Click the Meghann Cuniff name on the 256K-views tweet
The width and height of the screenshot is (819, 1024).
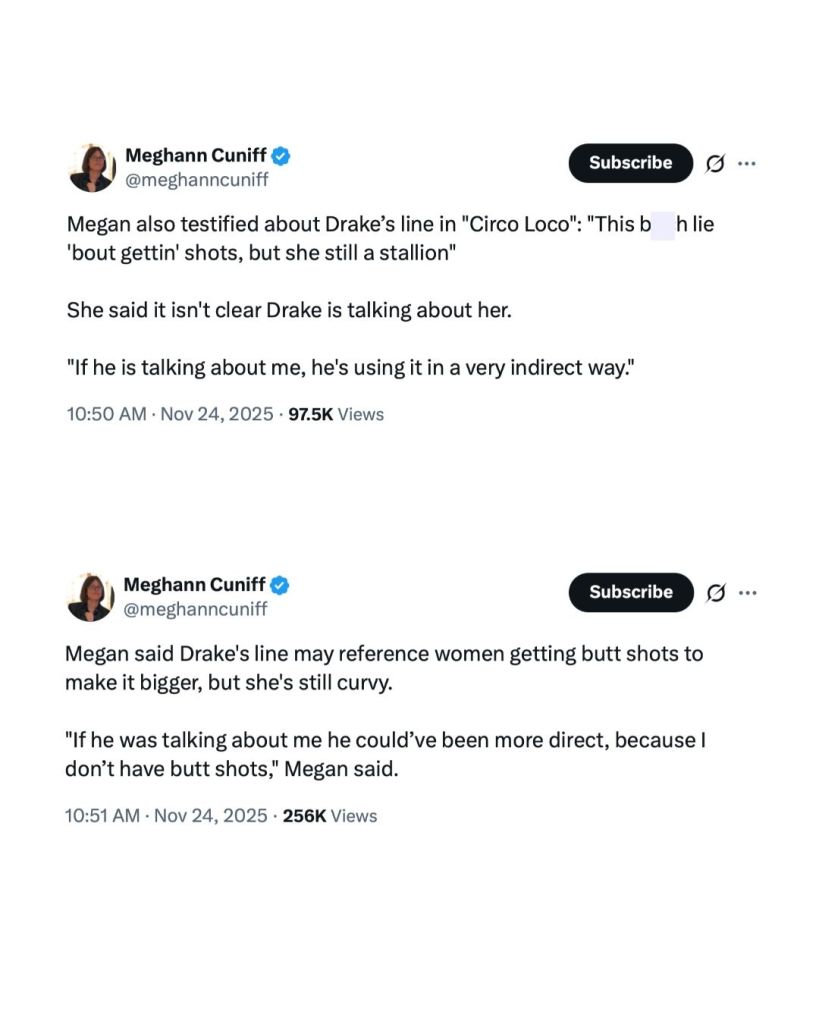click(x=196, y=584)
